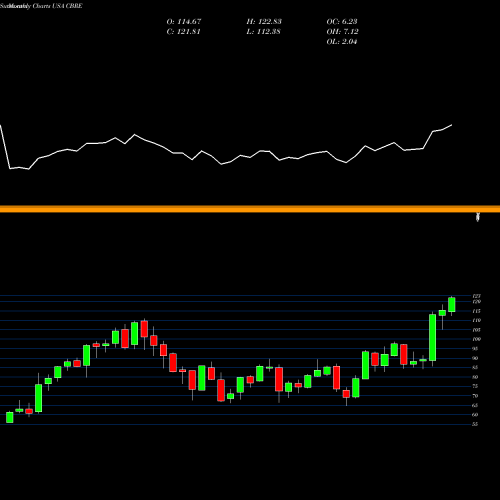Click the 120 price axis label
Image resolution: width=500 pixels, height=500 pixels.
point(476,302)
